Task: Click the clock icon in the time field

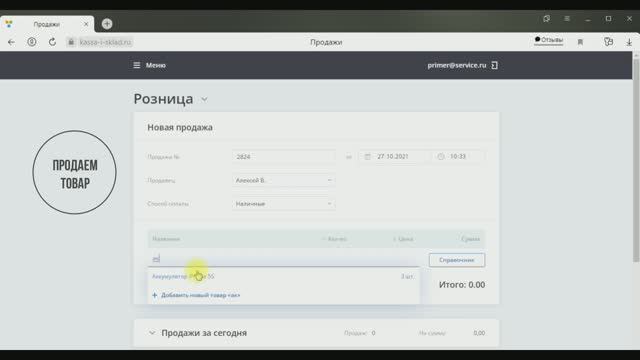Action: pos(441,157)
